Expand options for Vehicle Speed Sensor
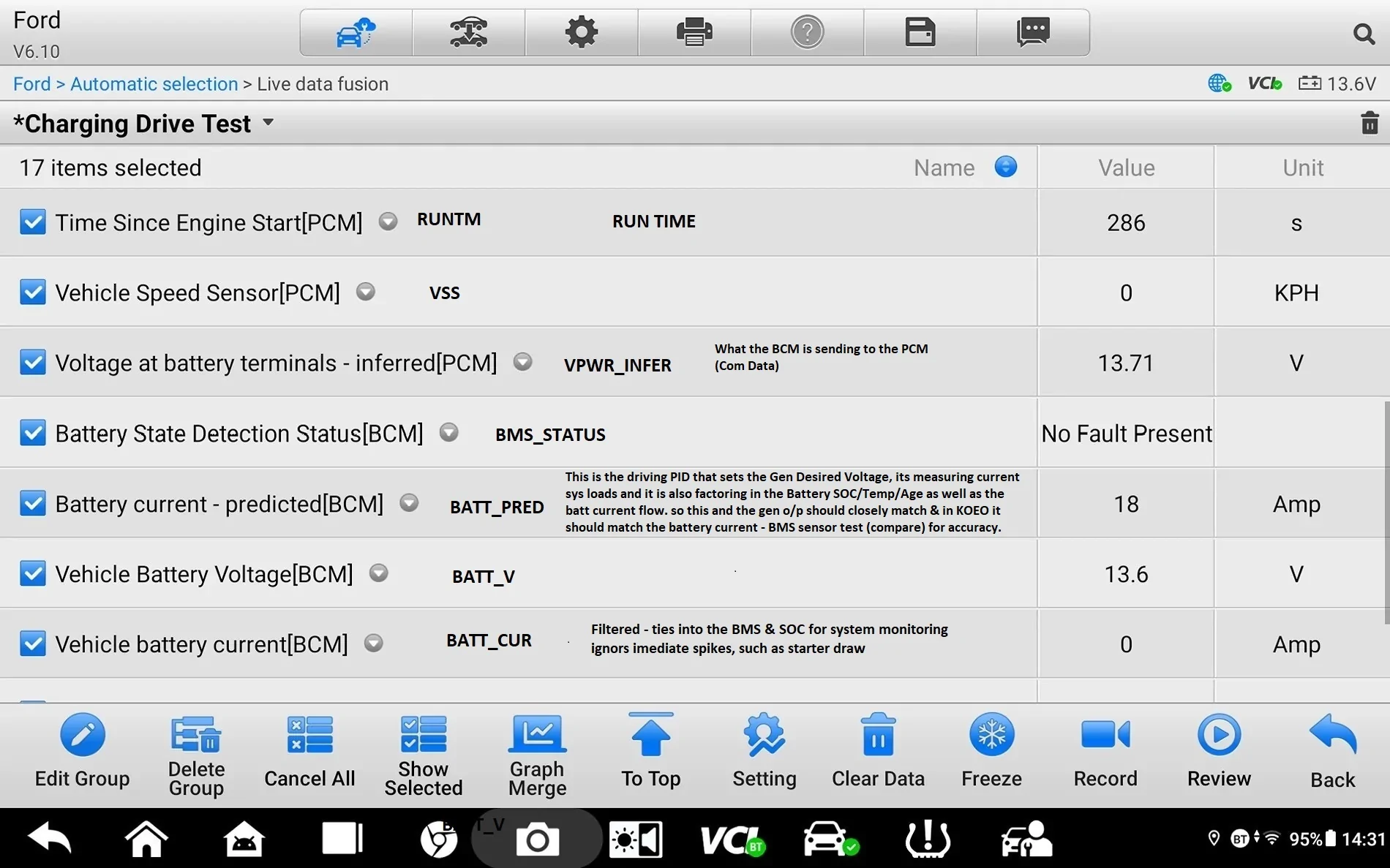This screenshot has height=868, width=1390. coord(366,292)
